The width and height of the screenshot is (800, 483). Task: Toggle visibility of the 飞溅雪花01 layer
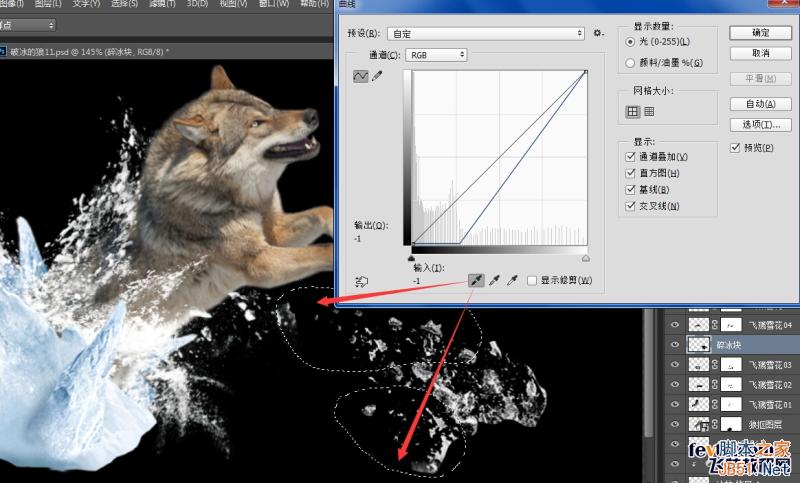coord(674,404)
